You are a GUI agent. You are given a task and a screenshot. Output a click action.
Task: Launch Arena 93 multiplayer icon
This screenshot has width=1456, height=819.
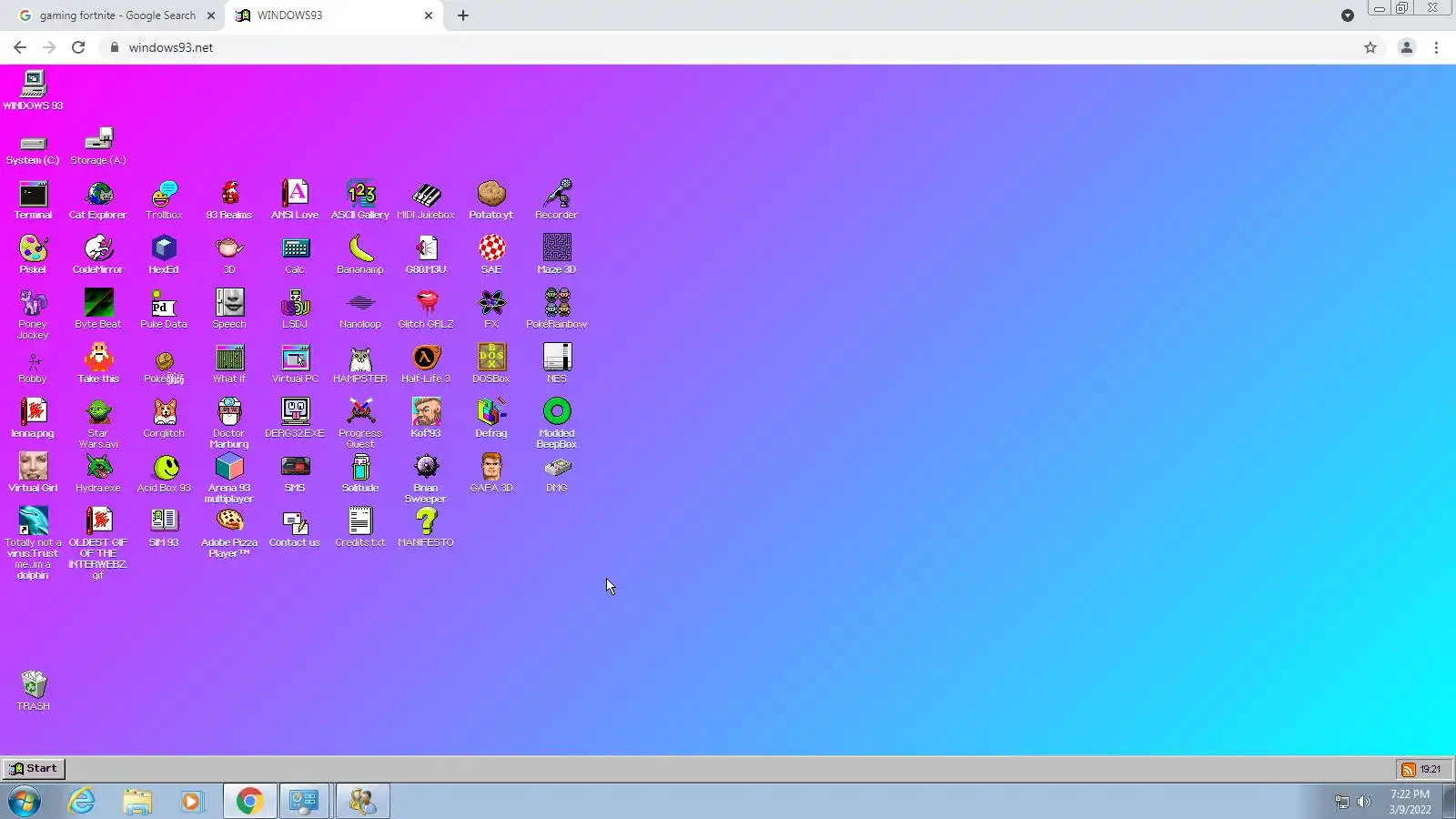[229, 478]
